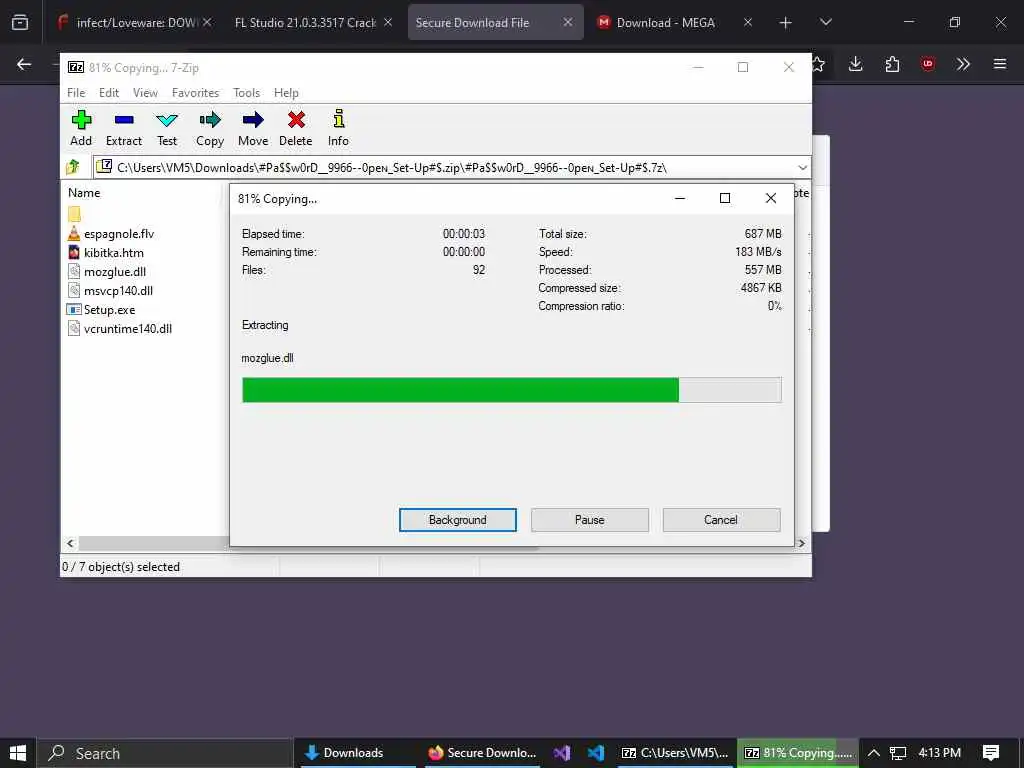
Task: Click the Add toolbar icon in 7-Zip
Action: click(81, 128)
